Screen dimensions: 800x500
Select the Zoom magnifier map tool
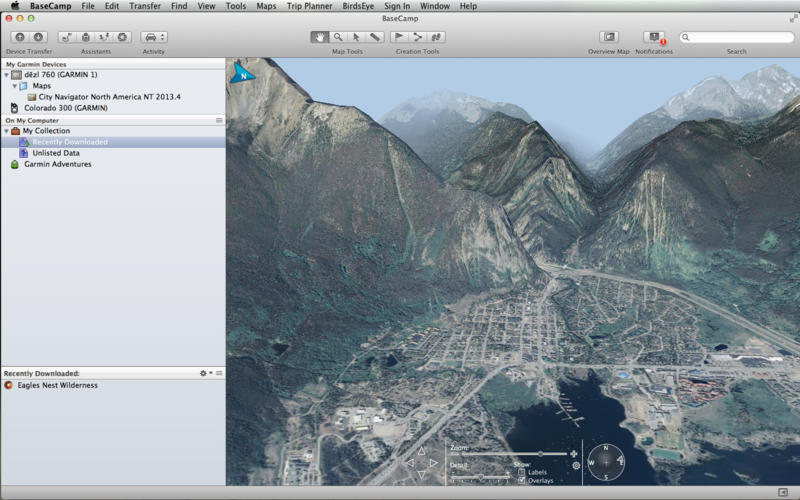tap(338, 37)
